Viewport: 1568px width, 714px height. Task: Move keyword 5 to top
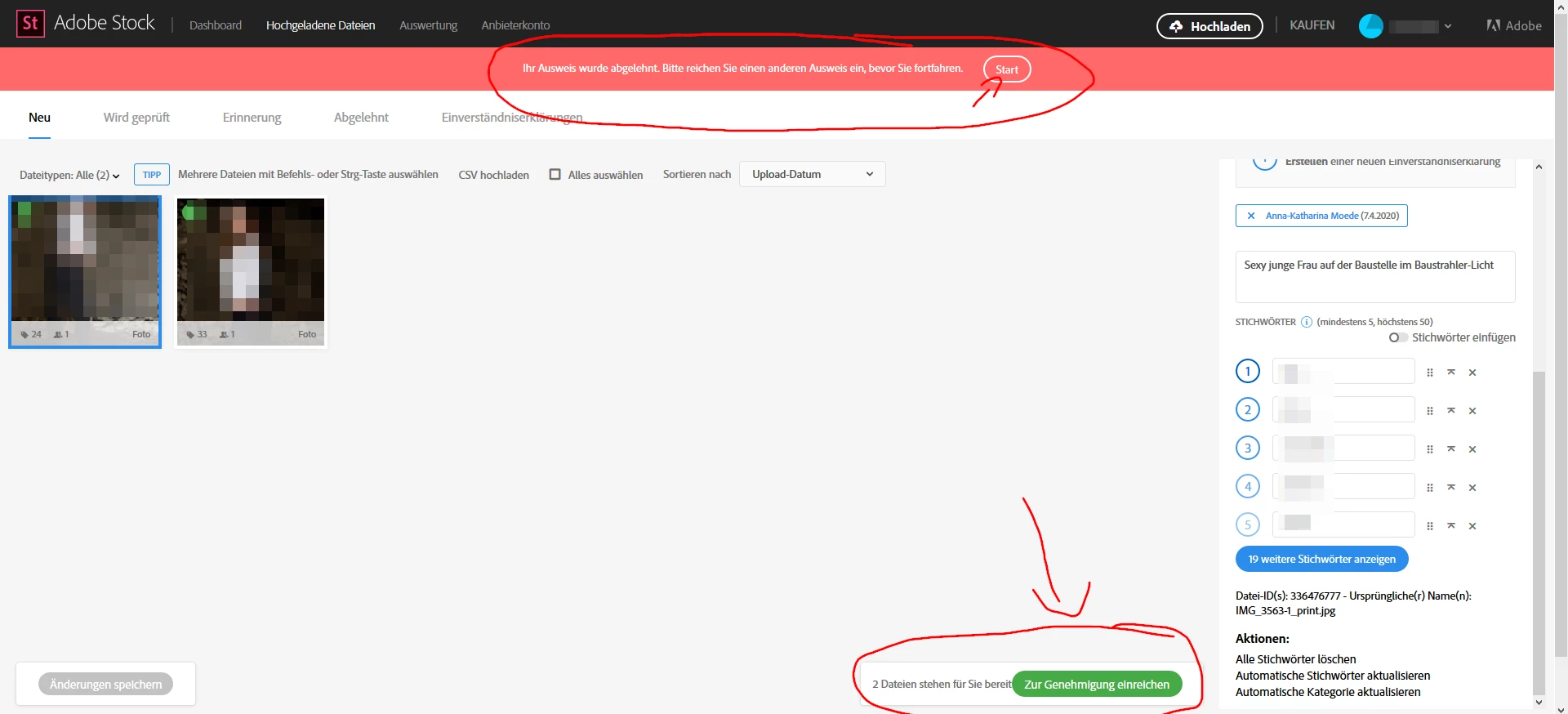[x=1451, y=525]
